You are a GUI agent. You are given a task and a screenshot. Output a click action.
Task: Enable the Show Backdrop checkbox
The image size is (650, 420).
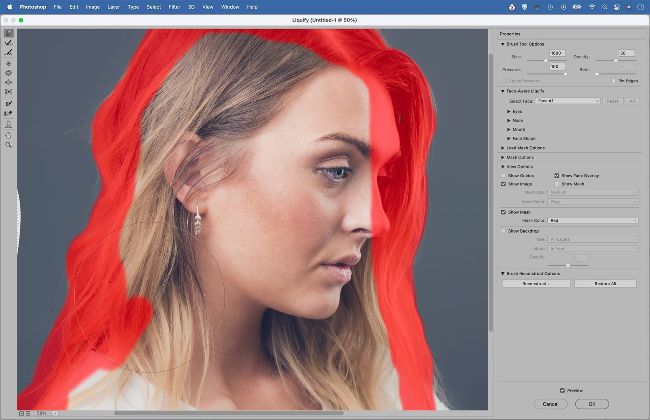point(504,231)
